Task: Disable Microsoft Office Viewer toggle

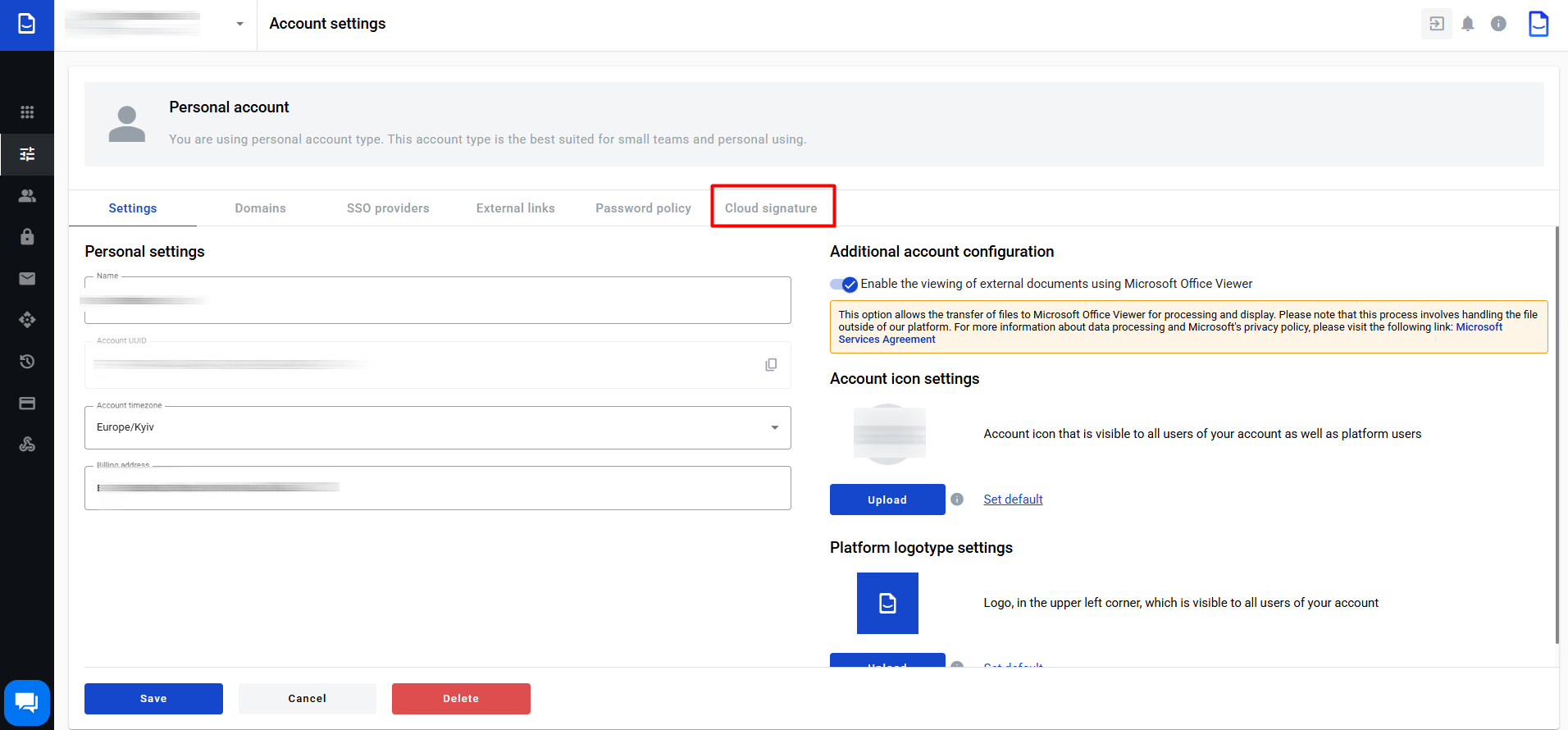Action: point(843,285)
